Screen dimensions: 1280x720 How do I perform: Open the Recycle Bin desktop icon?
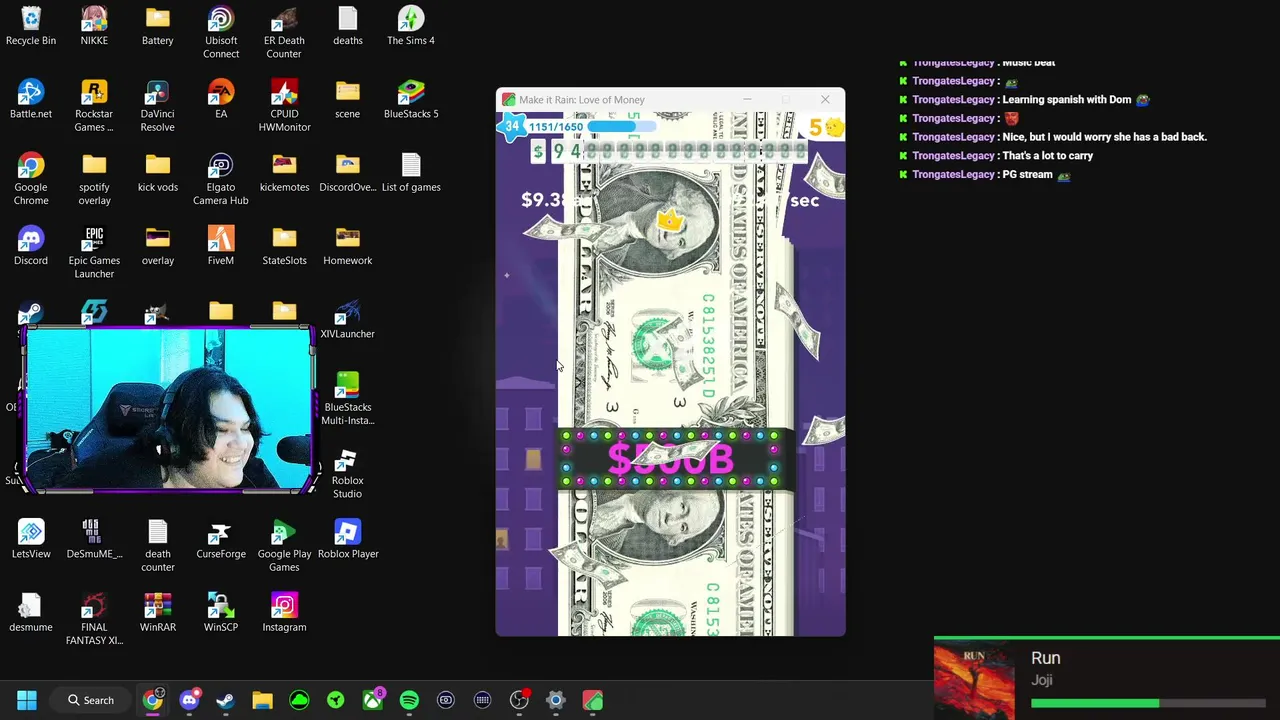pos(31,27)
